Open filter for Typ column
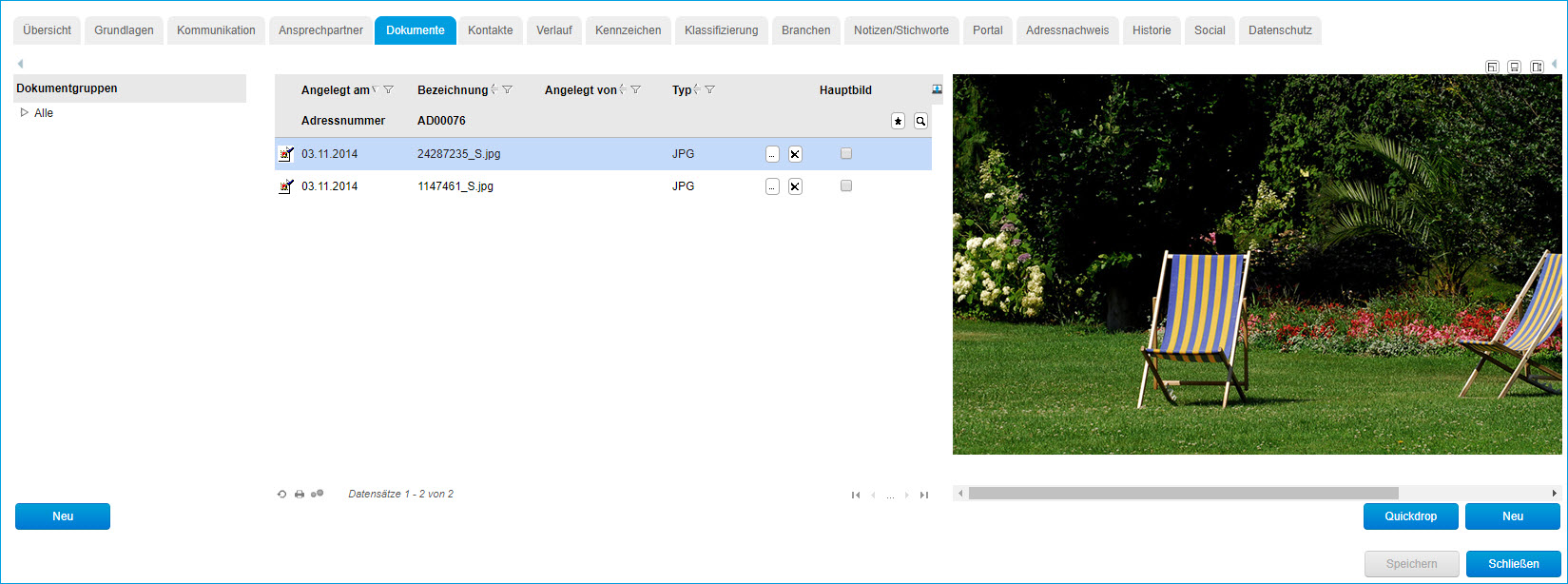This screenshot has width=1568, height=584. [710, 89]
